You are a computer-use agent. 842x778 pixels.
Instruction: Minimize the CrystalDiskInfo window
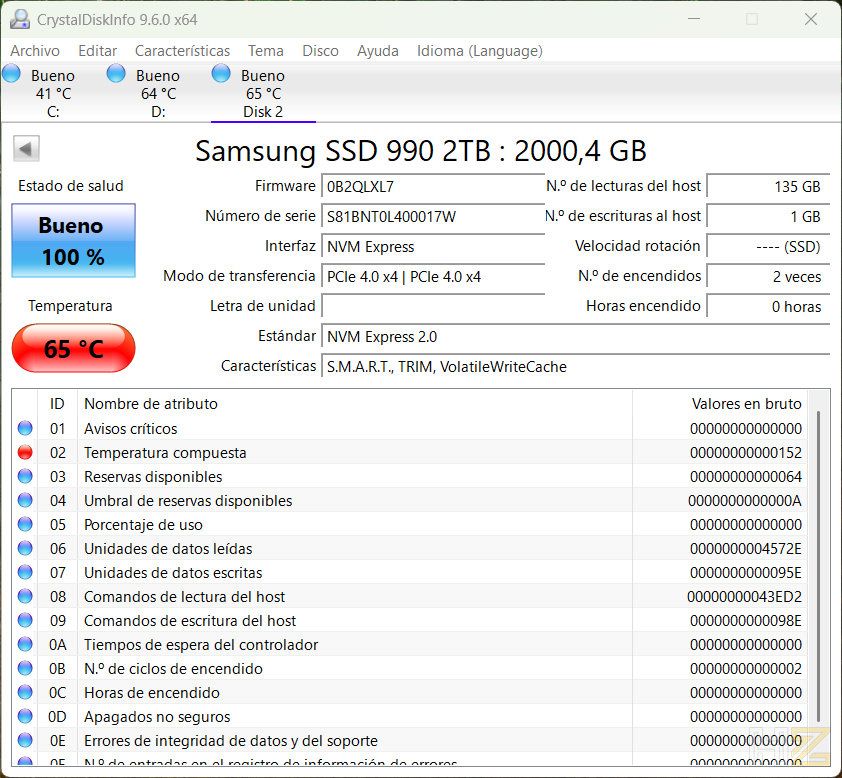tap(694, 19)
